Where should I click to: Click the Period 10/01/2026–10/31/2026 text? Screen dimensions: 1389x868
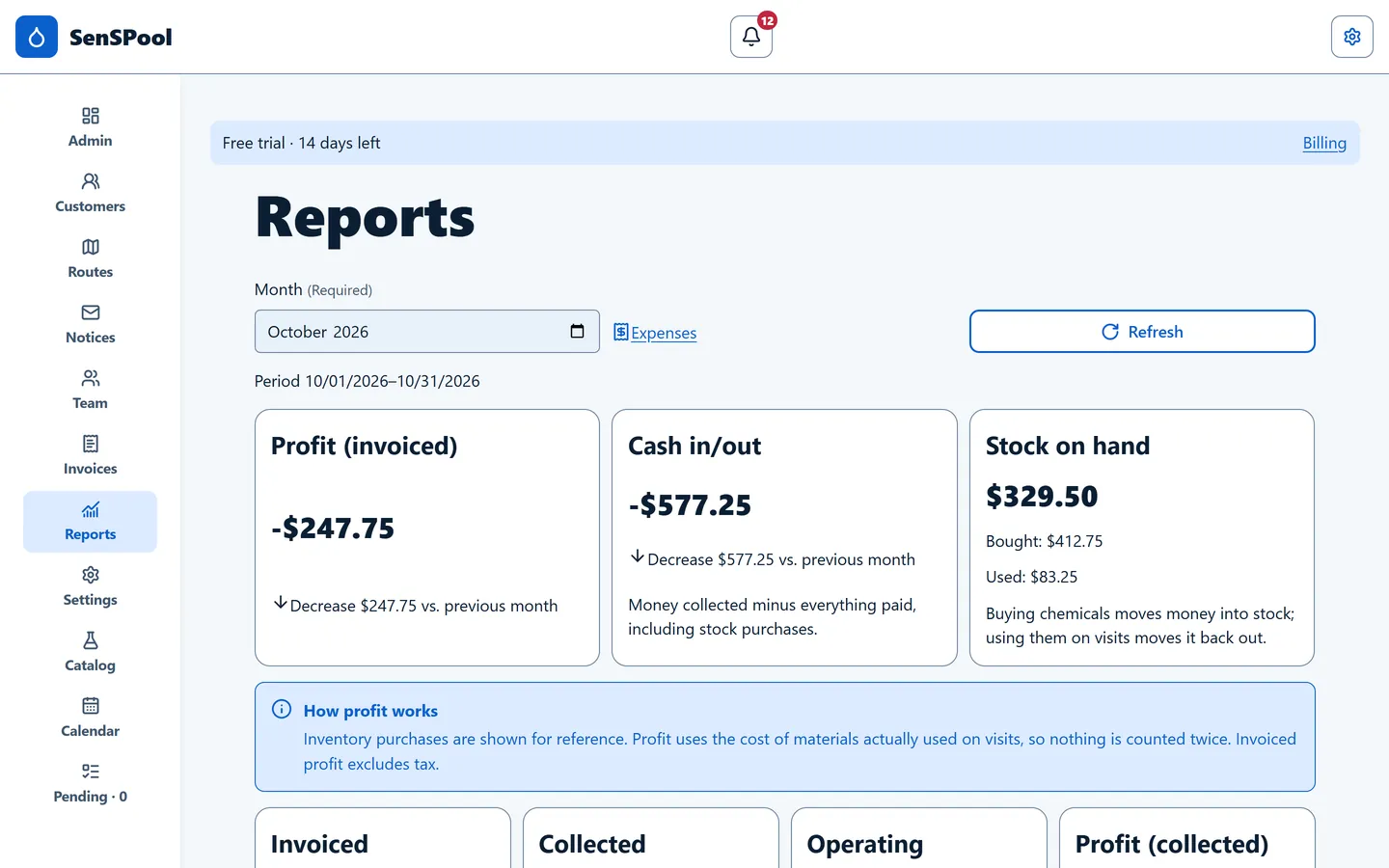tap(368, 381)
